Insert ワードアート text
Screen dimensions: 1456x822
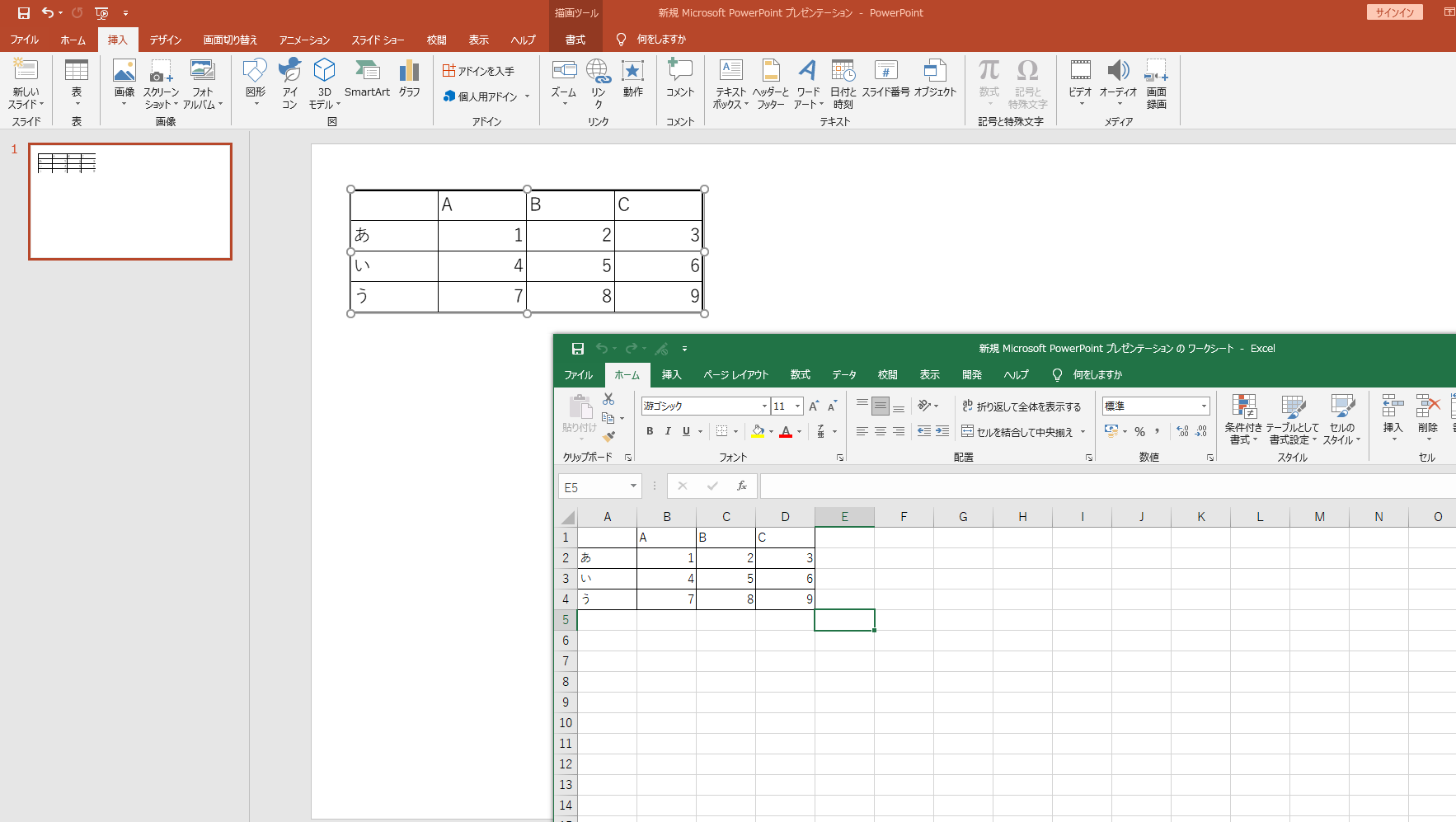(808, 83)
